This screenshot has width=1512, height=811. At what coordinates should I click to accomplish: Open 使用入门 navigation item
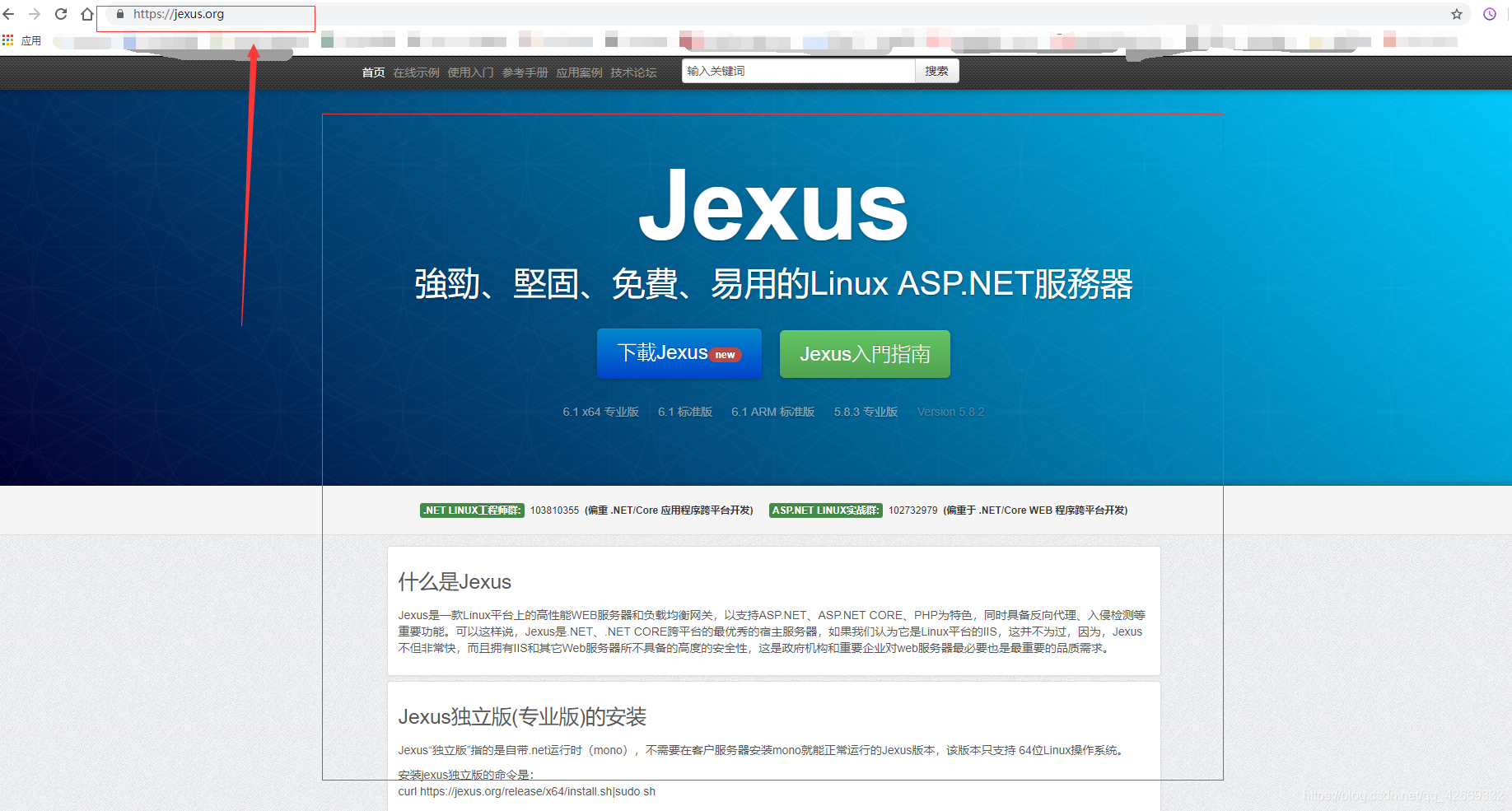tap(470, 72)
